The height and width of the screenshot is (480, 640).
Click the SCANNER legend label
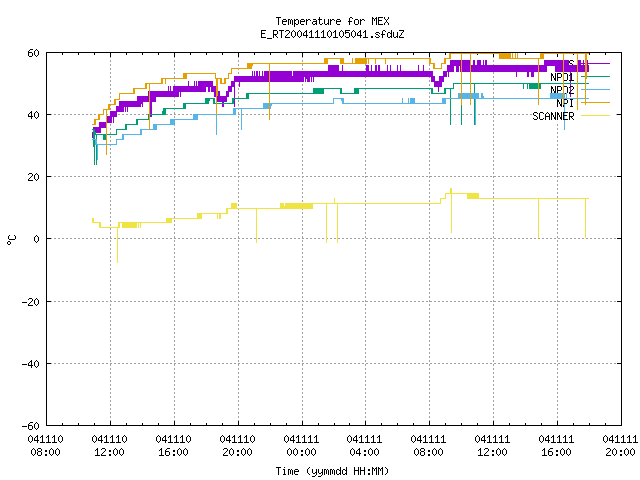point(553,116)
